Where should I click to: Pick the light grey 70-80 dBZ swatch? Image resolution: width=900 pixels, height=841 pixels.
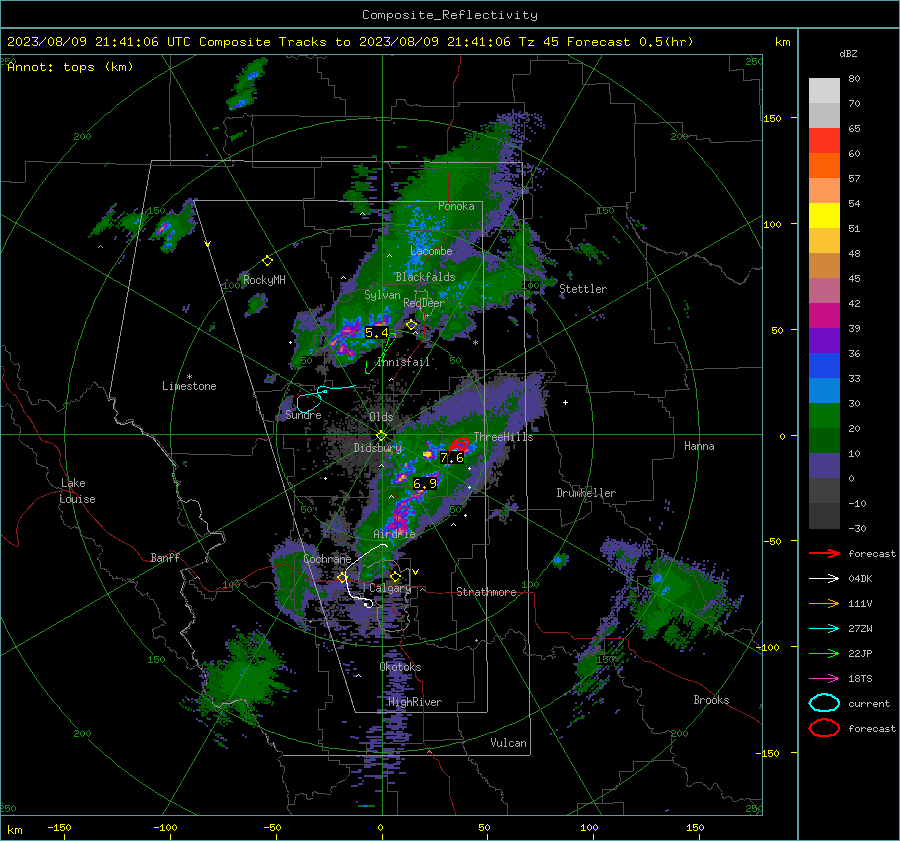(x=824, y=91)
